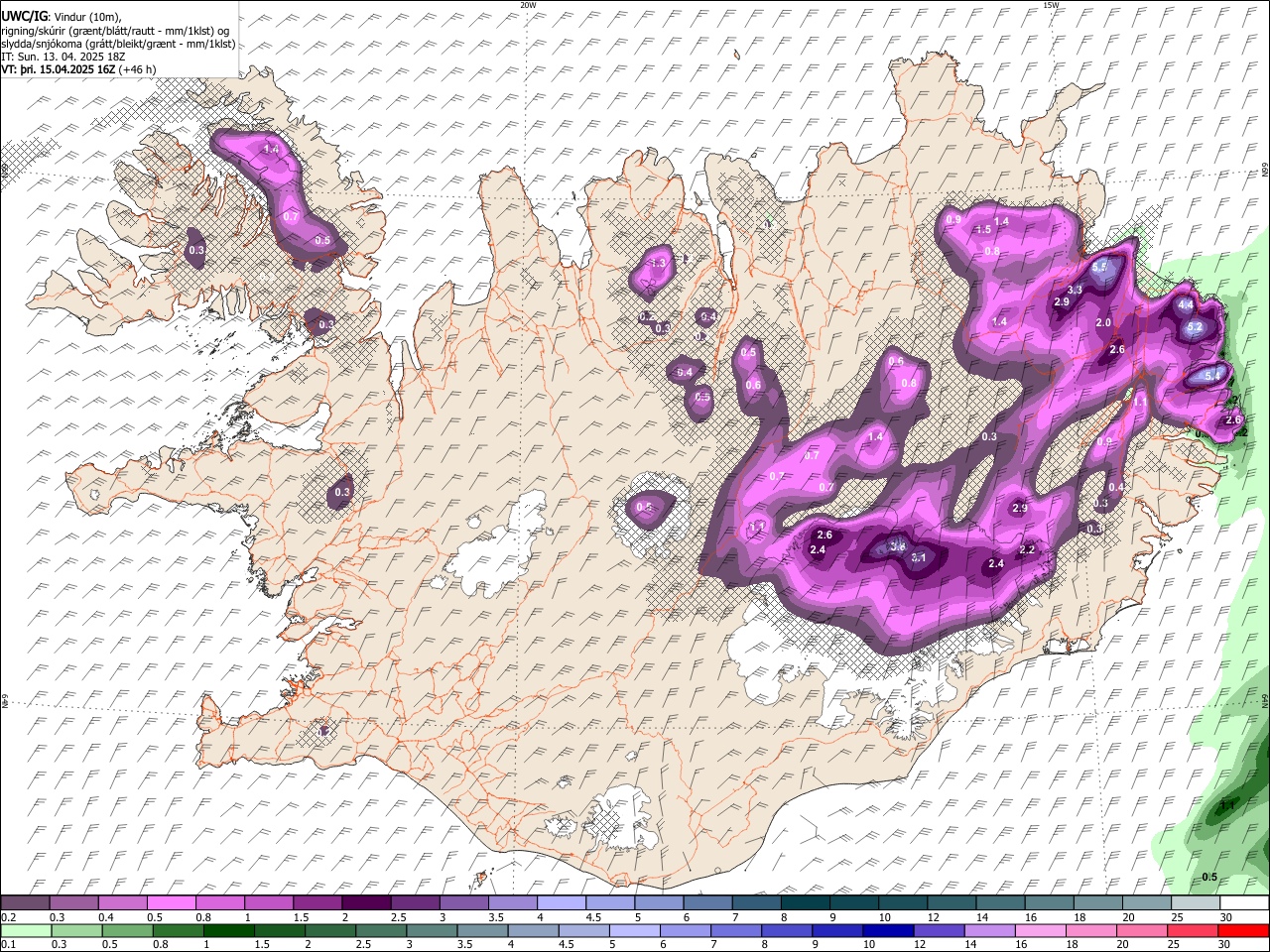
Task: Select the white snow swatch after 30
Action: [1243, 902]
